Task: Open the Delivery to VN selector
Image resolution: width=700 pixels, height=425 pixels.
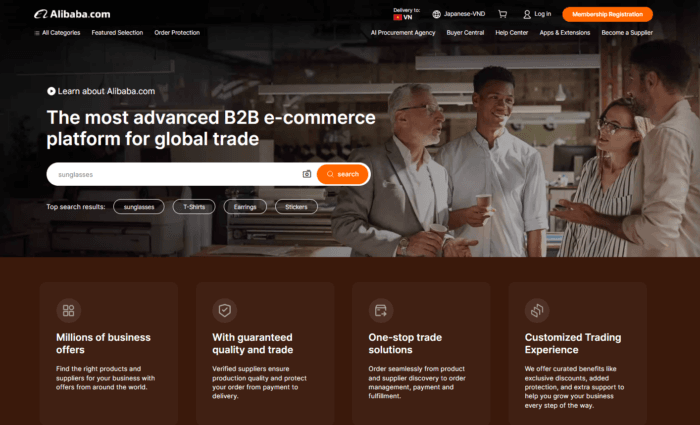Action: click(x=405, y=14)
